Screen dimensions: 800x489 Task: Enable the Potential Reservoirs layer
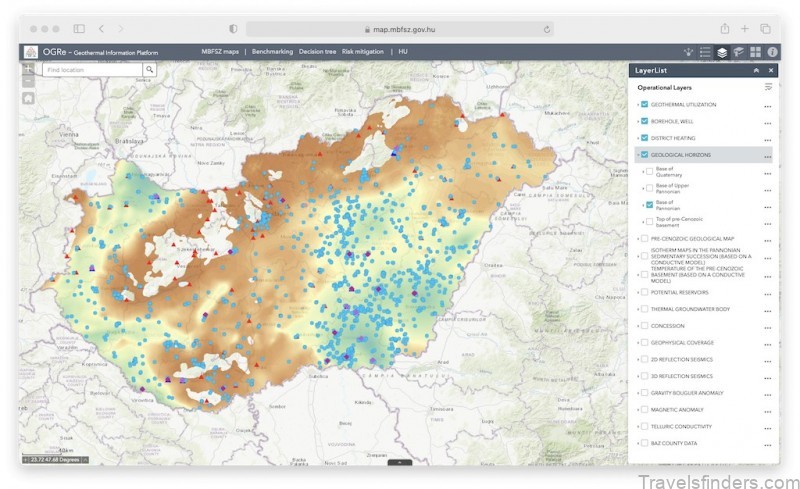[x=644, y=292]
